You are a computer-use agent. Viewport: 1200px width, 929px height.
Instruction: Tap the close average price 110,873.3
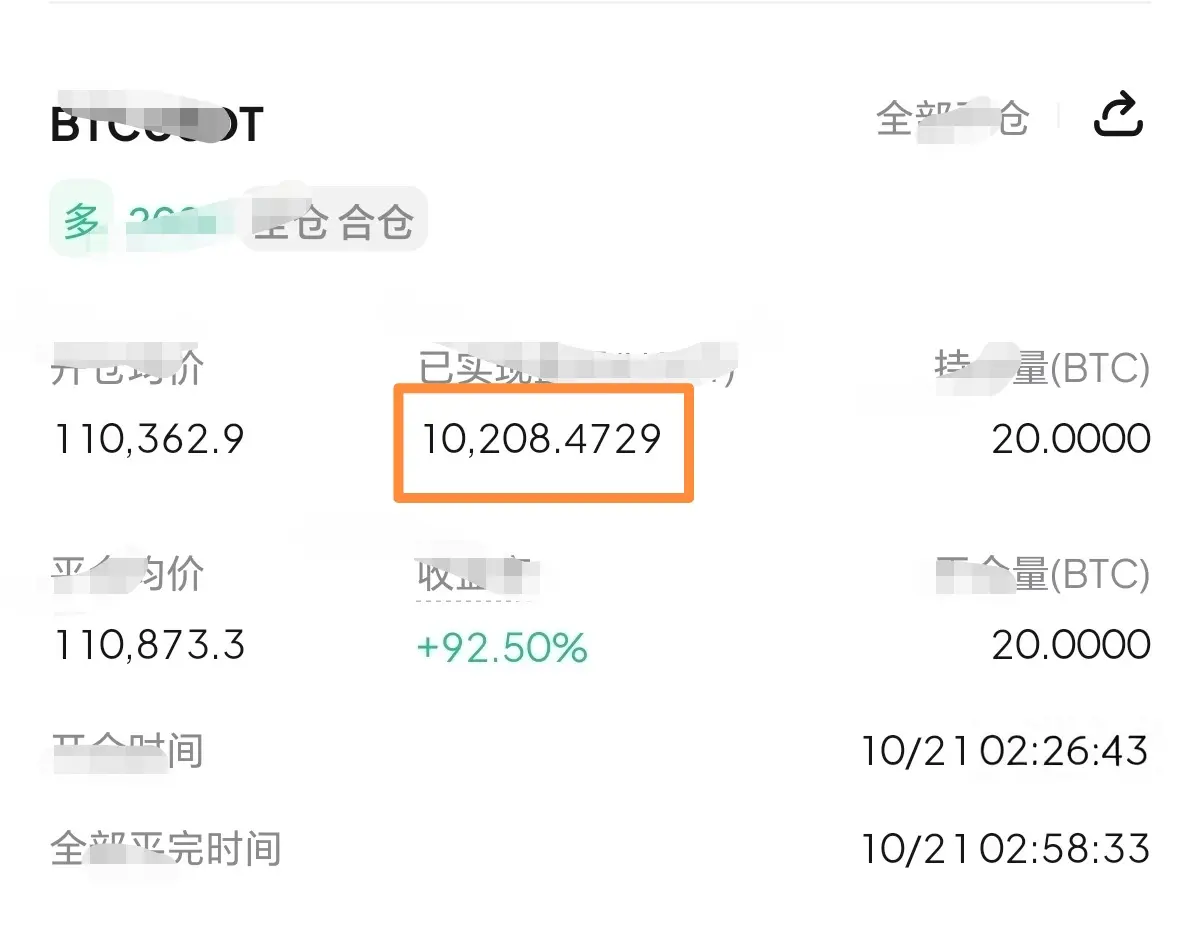(148, 645)
